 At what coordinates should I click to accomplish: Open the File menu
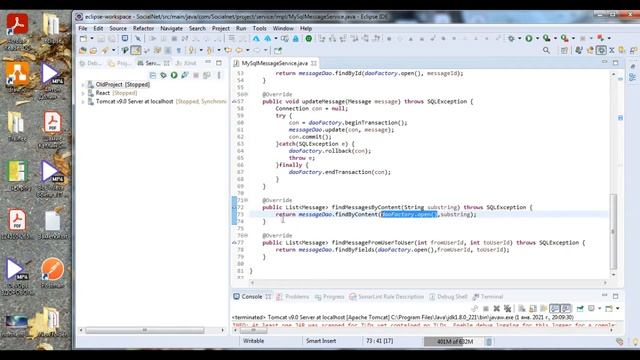(x=83, y=29)
